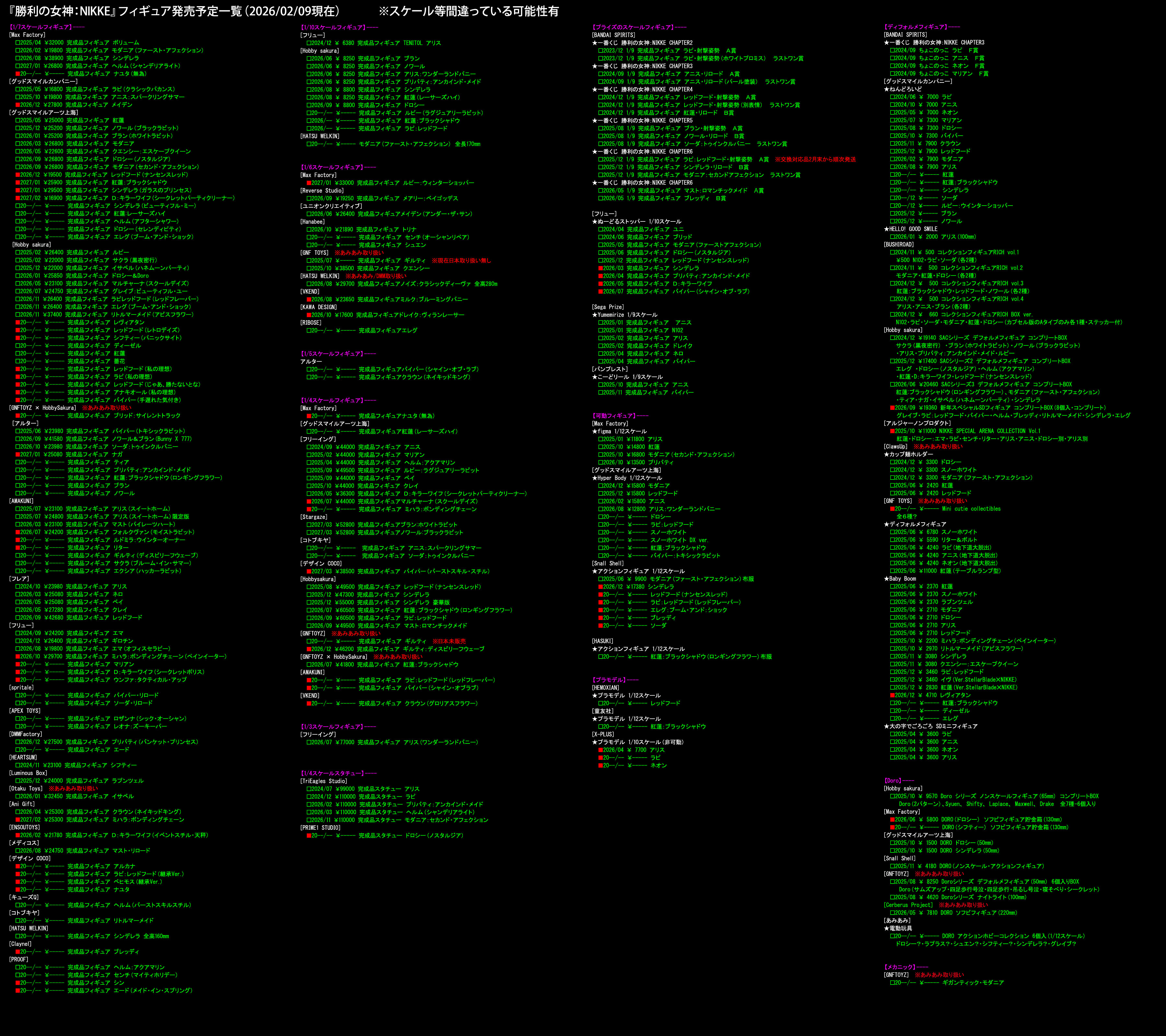Click the star before figma 1/12スケール
Image resolution: width=1166 pixels, height=1036 pixels.
click(594, 432)
